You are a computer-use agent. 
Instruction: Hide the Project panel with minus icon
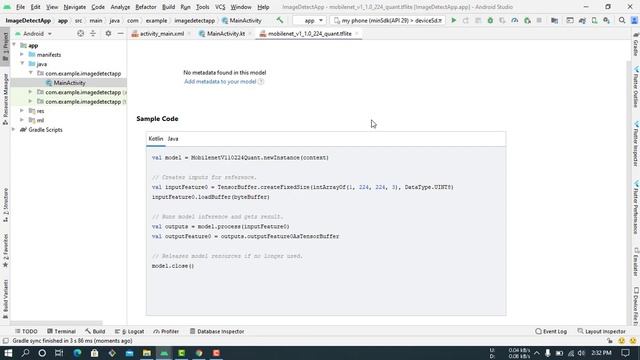120,33
